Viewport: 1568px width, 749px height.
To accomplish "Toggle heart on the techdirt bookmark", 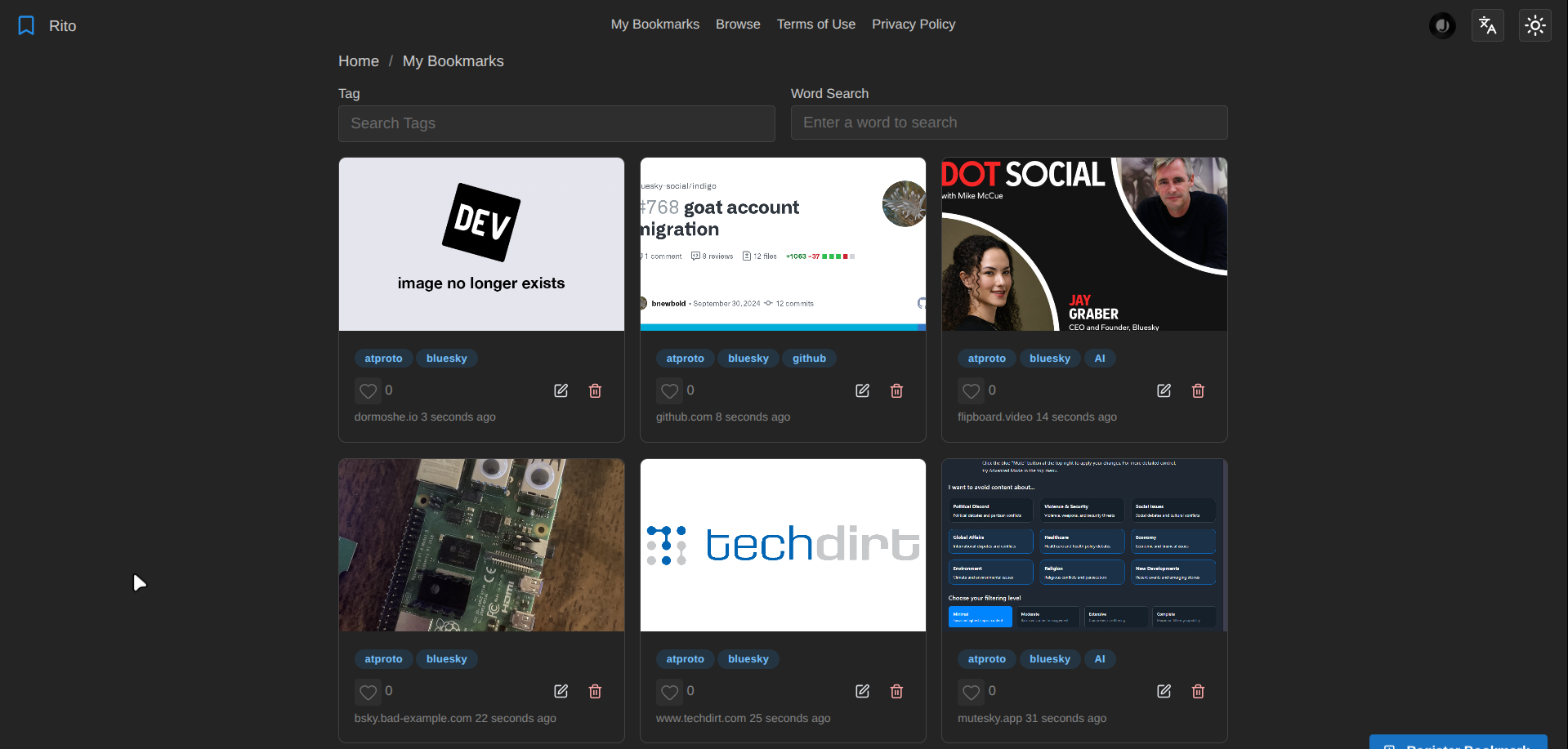I will coord(669,692).
